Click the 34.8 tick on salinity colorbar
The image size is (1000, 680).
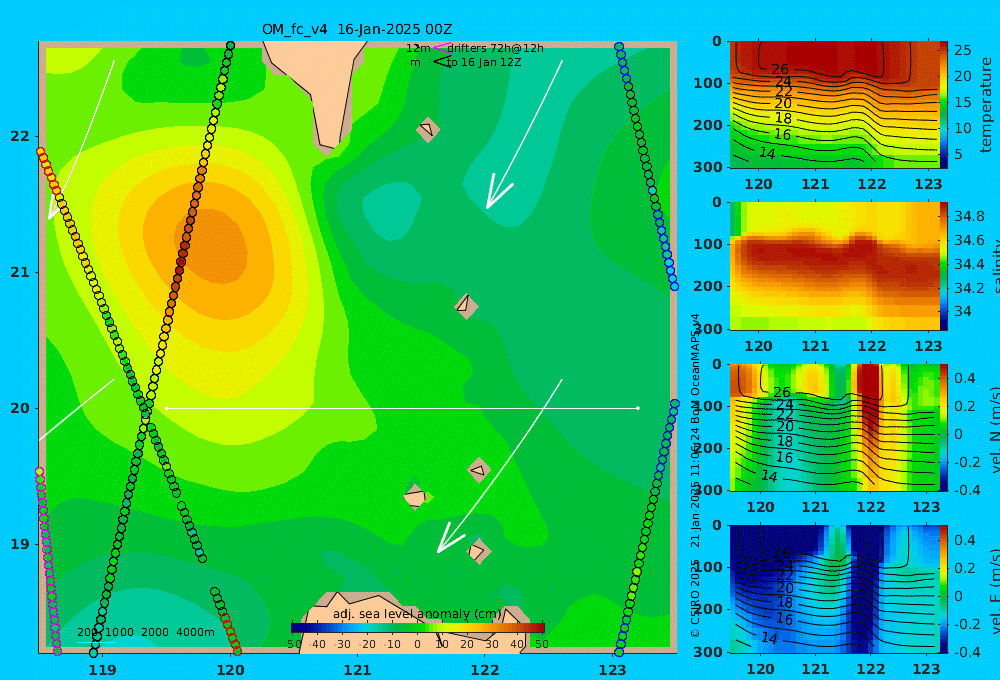pos(969,216)
